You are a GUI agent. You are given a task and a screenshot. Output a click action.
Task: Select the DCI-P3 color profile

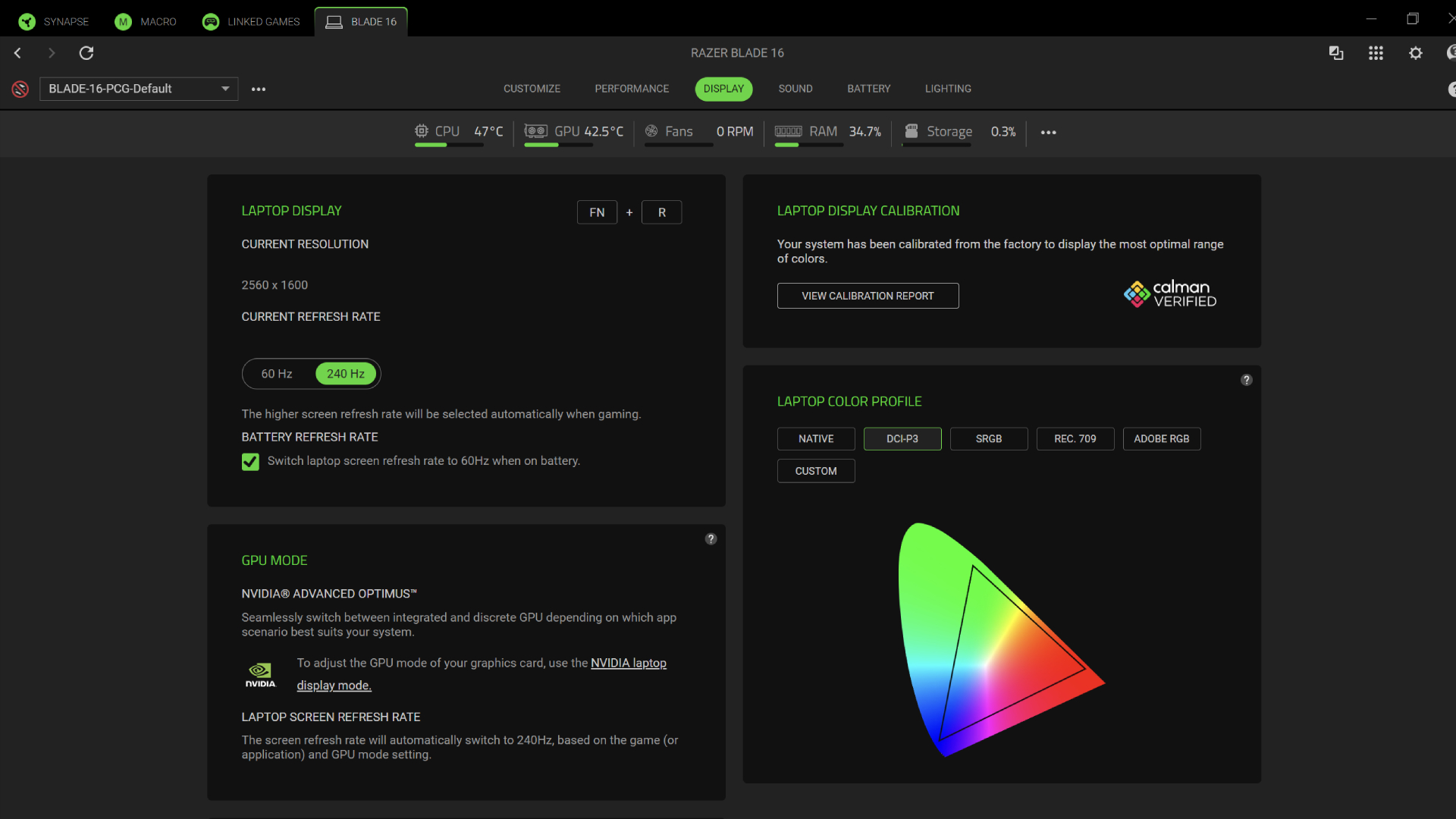tap(902, 439)
